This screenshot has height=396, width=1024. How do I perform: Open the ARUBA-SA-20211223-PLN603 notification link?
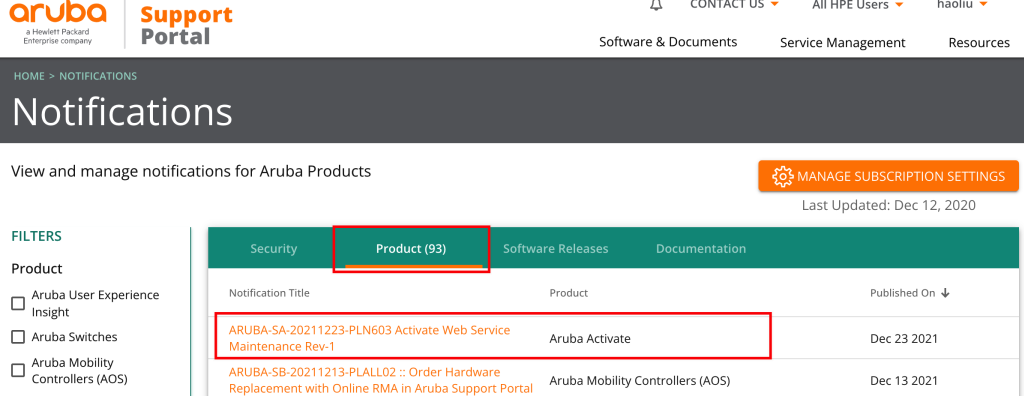(370, 338)
